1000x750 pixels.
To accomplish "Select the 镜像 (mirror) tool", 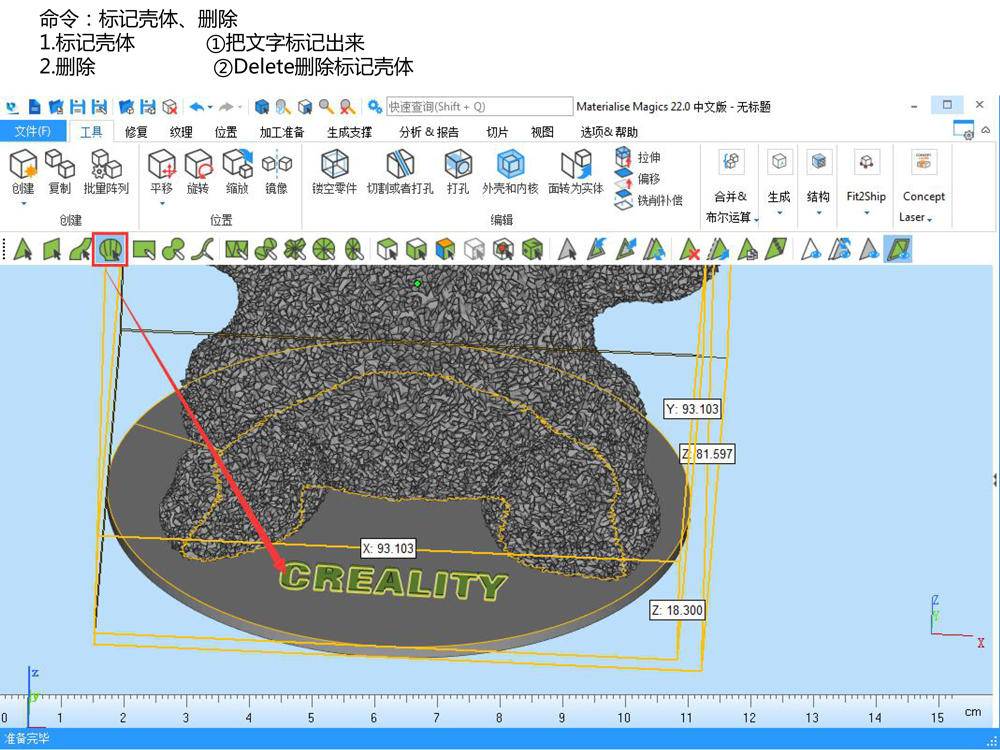I will (x=277, y=170).
